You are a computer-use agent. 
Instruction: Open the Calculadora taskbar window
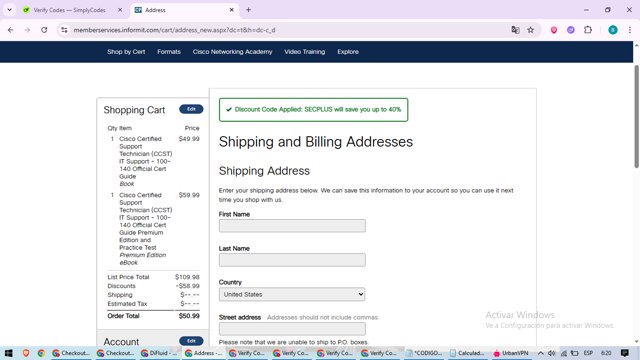click(467, 353)
